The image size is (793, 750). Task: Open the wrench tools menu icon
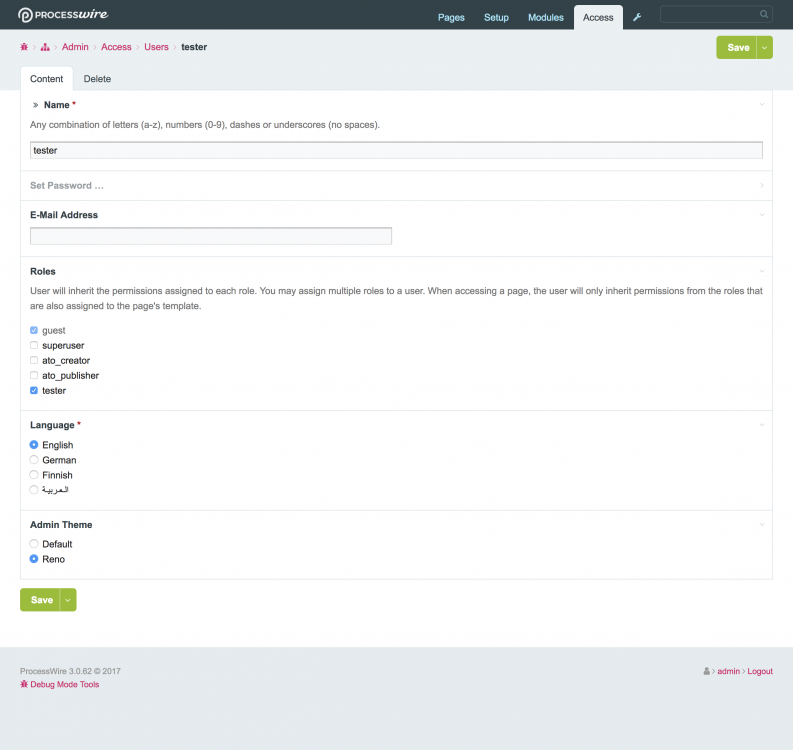coord(637,17)
